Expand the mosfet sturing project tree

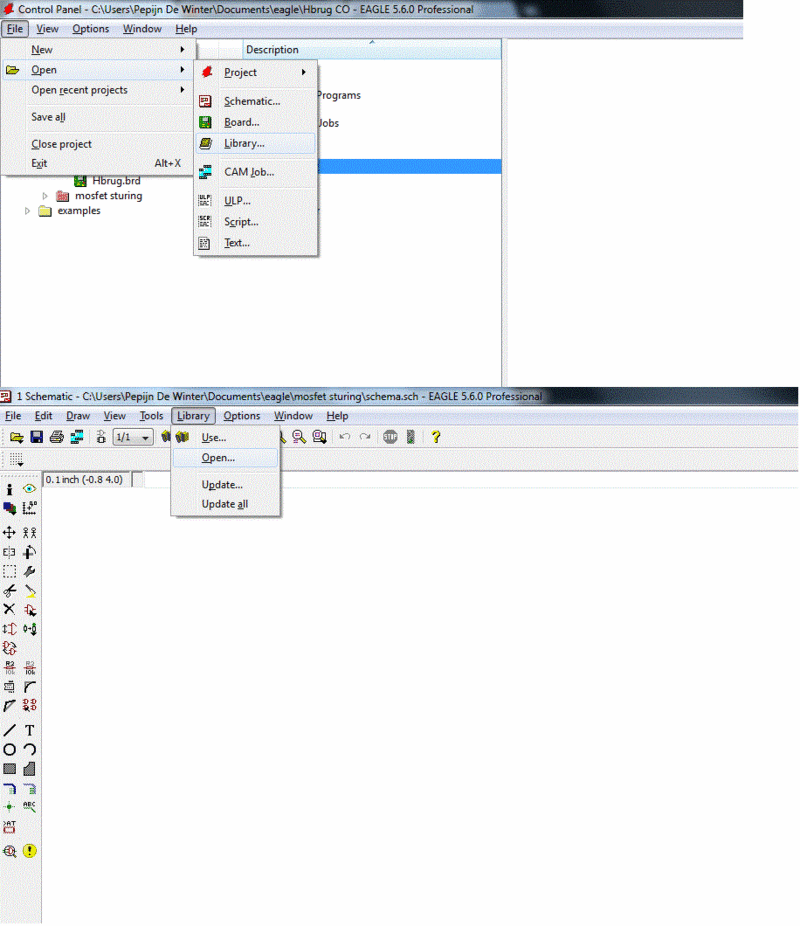pyautogui.click(x=45, y=196)
